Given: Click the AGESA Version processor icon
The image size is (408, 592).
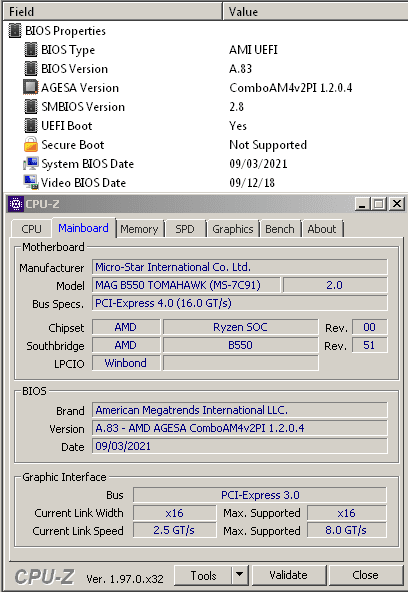Looking at the screenshot, I should coord(31,87).
